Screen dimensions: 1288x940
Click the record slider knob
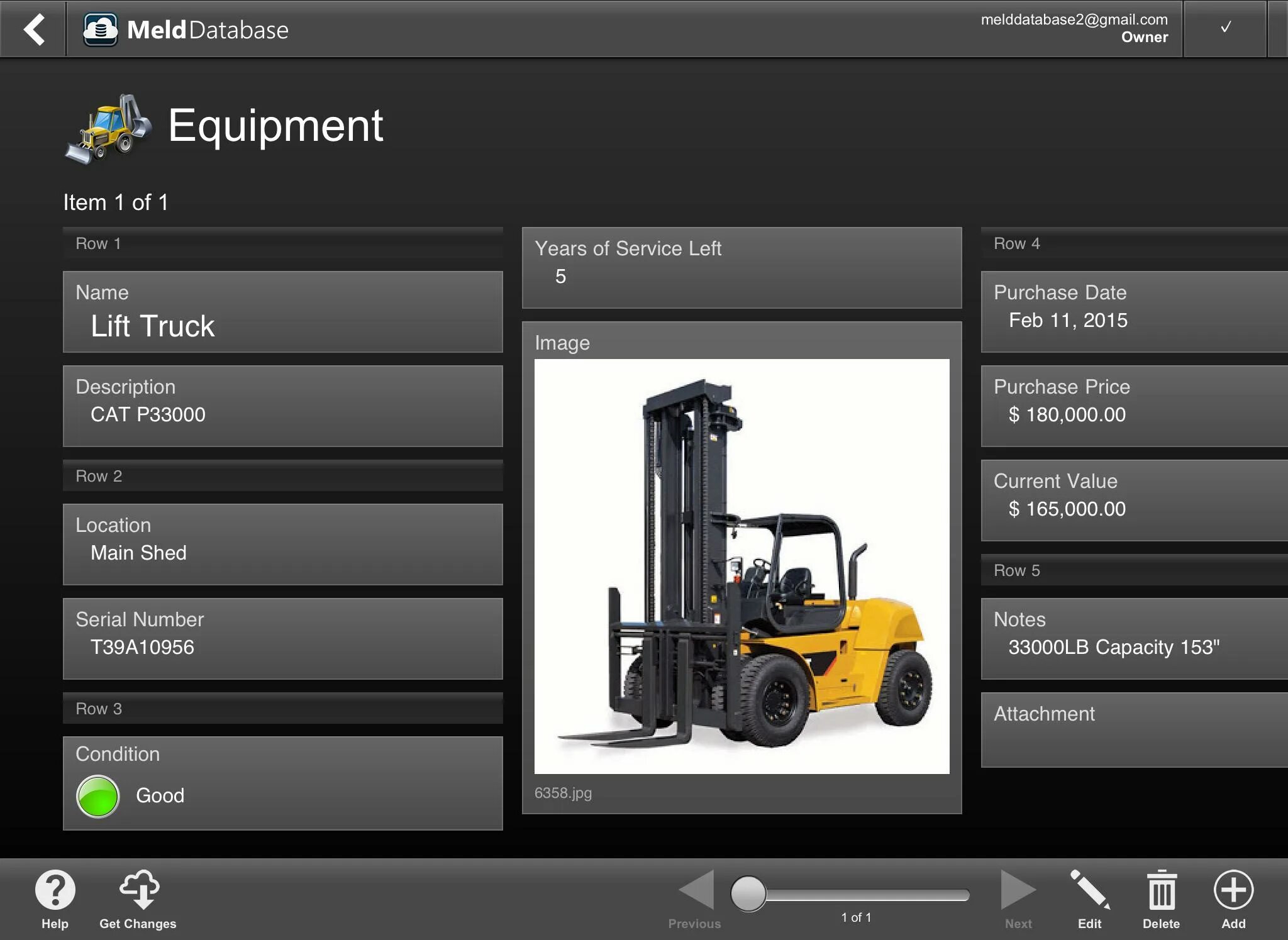point(748,893)
